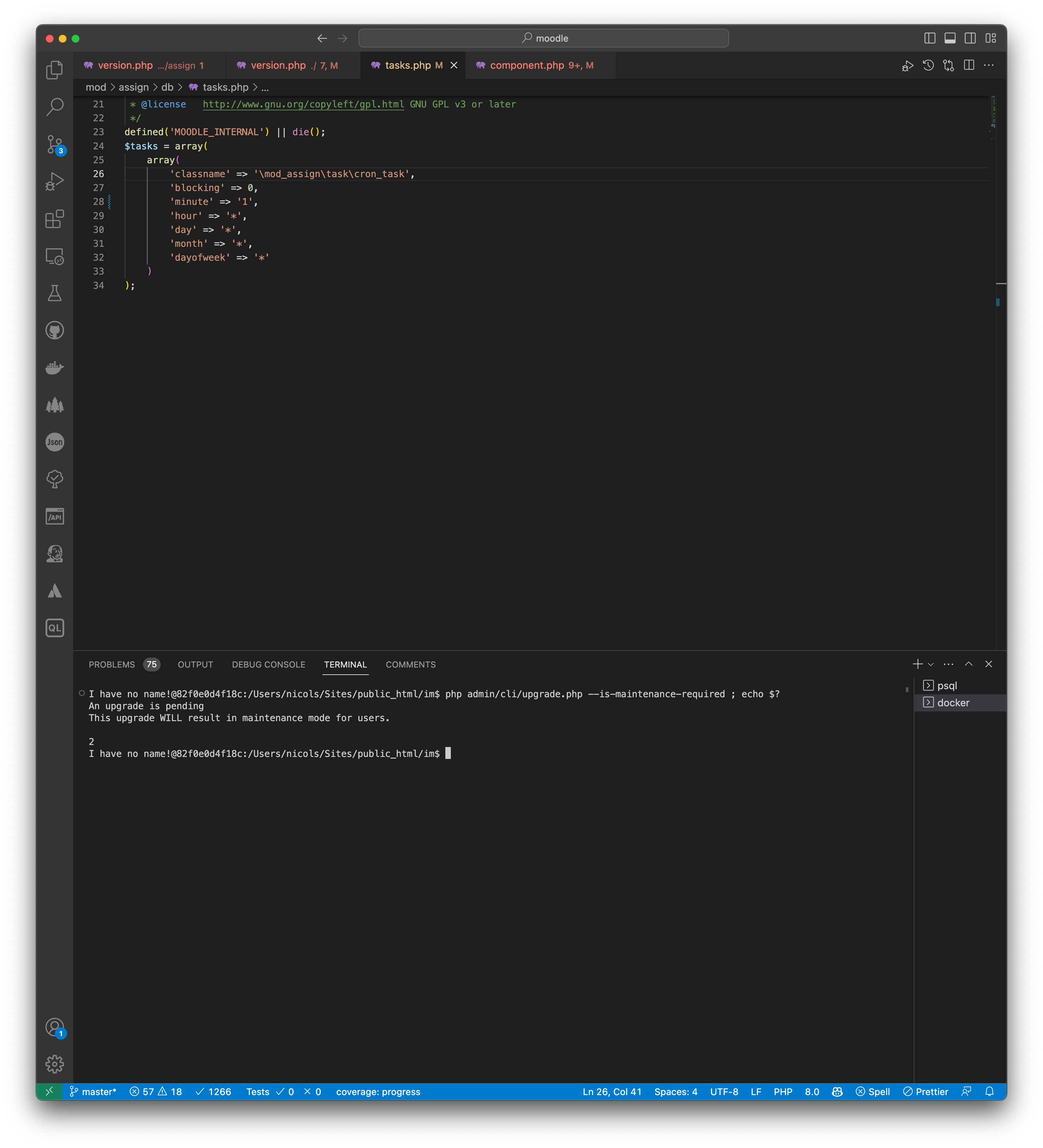Click the moodle command center search box
This screenshot has width=1043, height=1148.
pyautogui.click(x=543, y=38)
